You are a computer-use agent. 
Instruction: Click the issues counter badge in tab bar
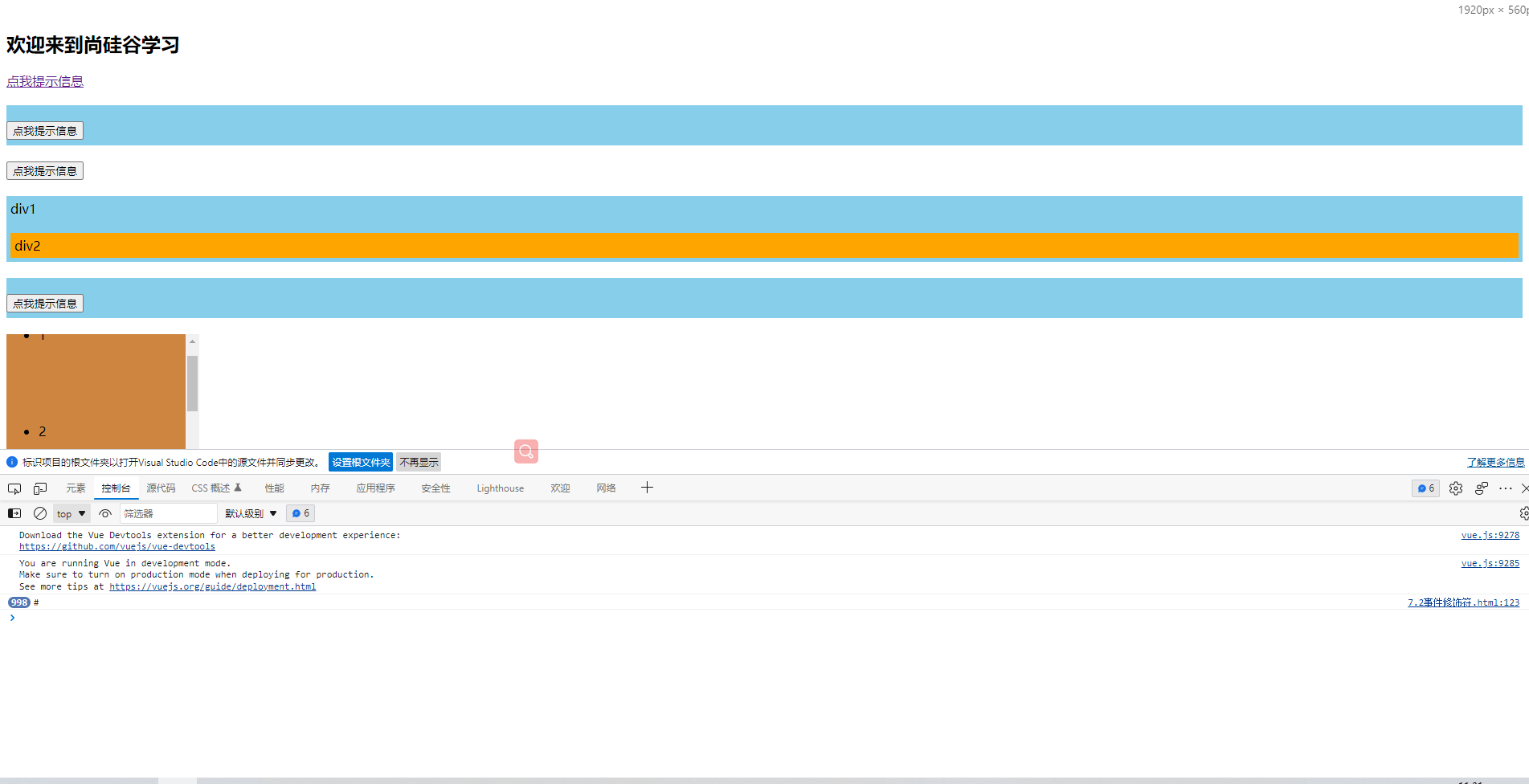(1426, 488)
